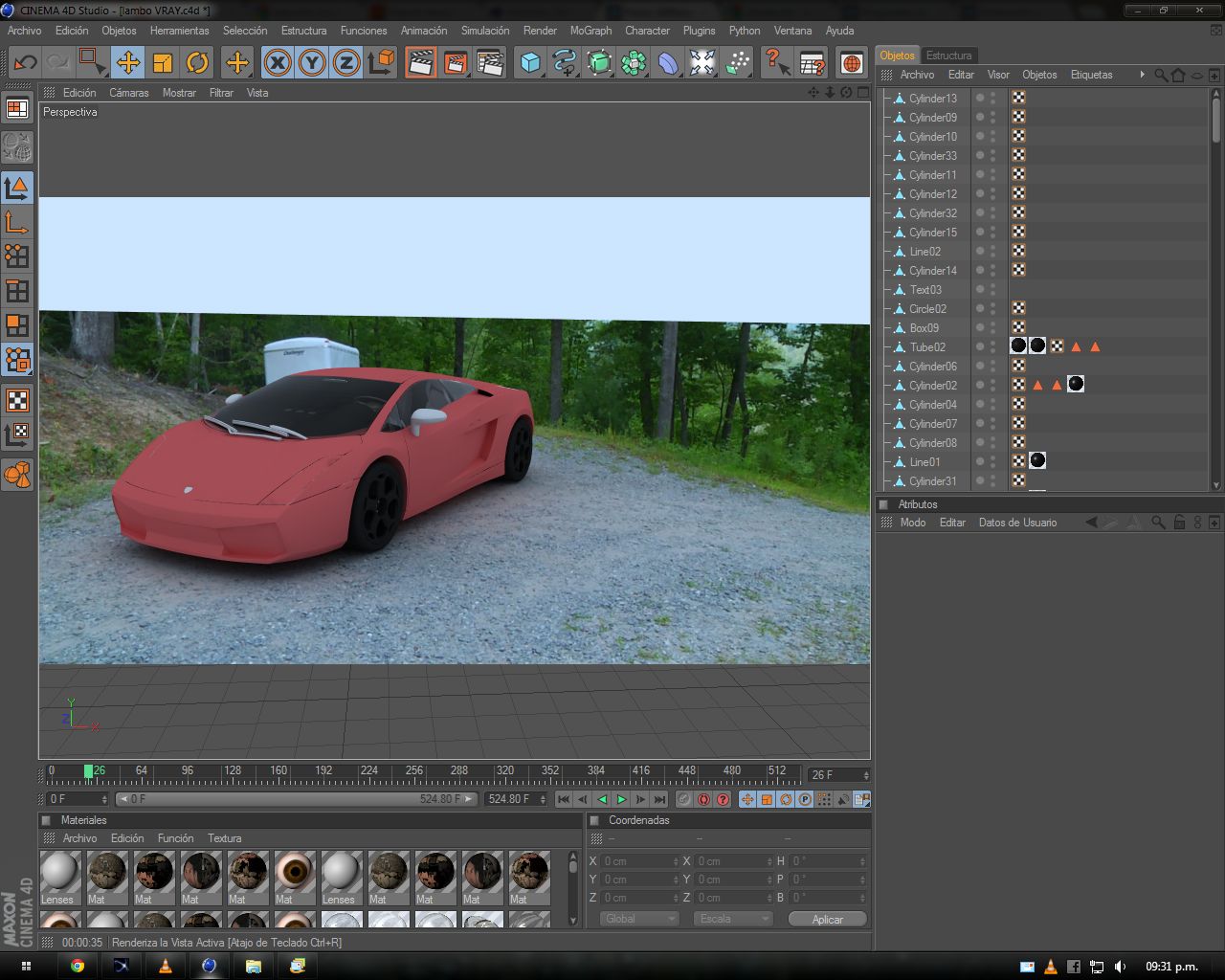Select the eye material thumbnail

[x=295, y=873]
